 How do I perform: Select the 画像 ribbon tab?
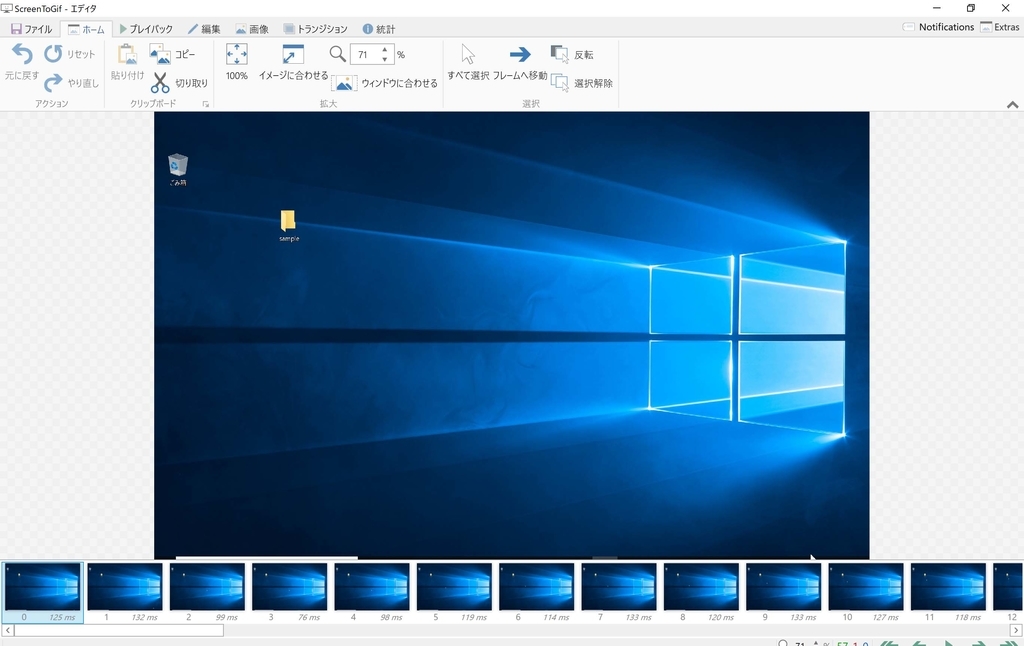tap(252, 29)
